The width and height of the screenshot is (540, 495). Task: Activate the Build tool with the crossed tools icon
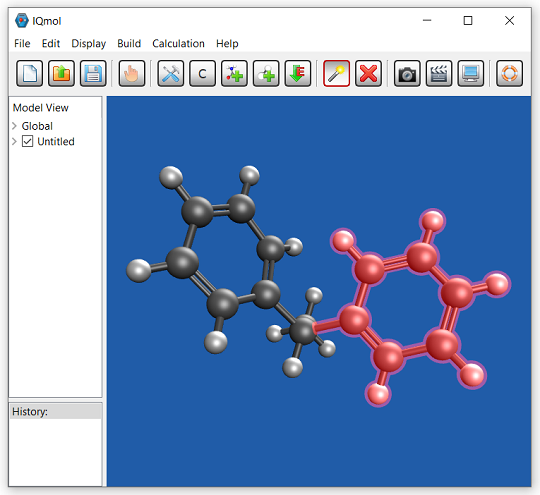(170, 73)
